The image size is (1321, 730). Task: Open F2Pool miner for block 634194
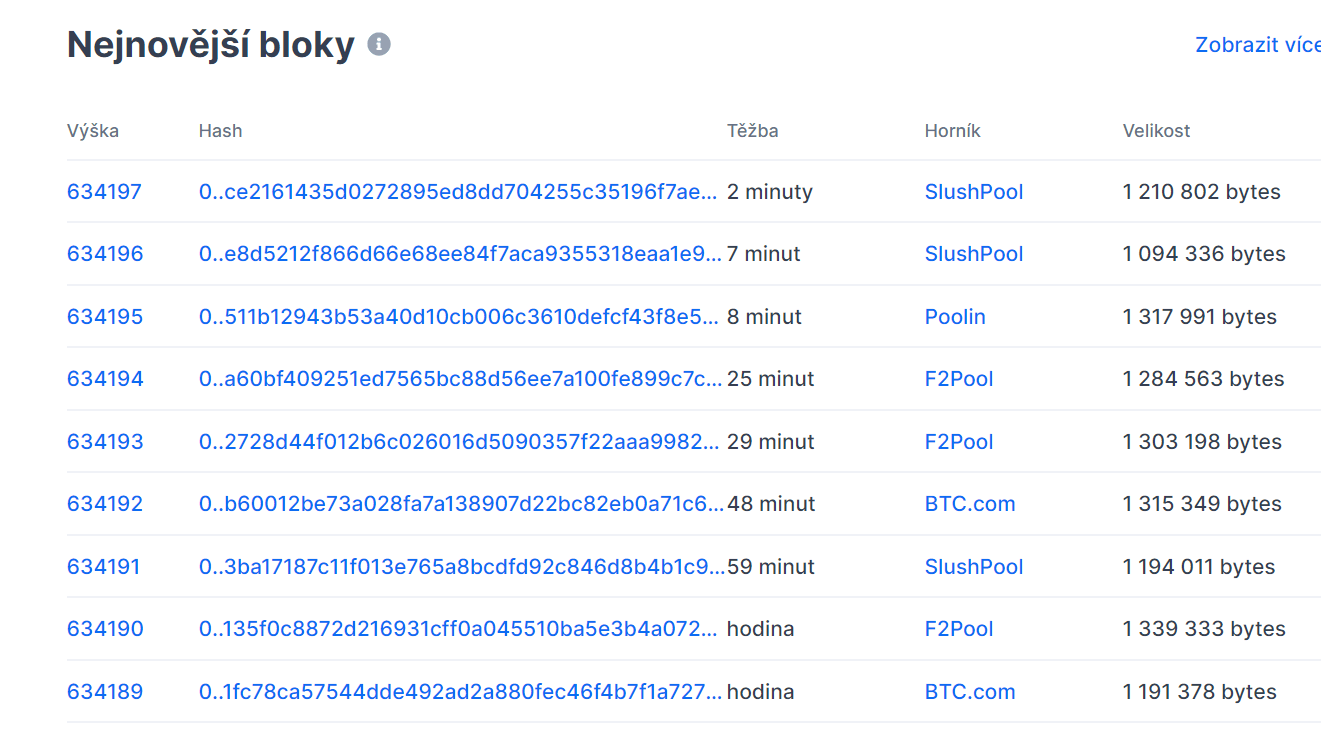[x=959, y=379]
